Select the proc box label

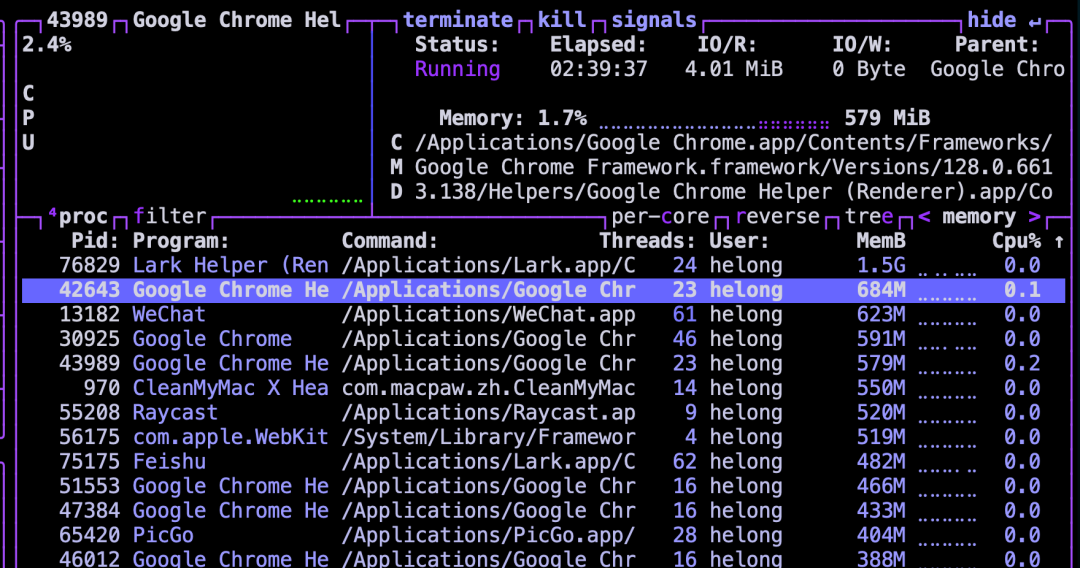82,217
